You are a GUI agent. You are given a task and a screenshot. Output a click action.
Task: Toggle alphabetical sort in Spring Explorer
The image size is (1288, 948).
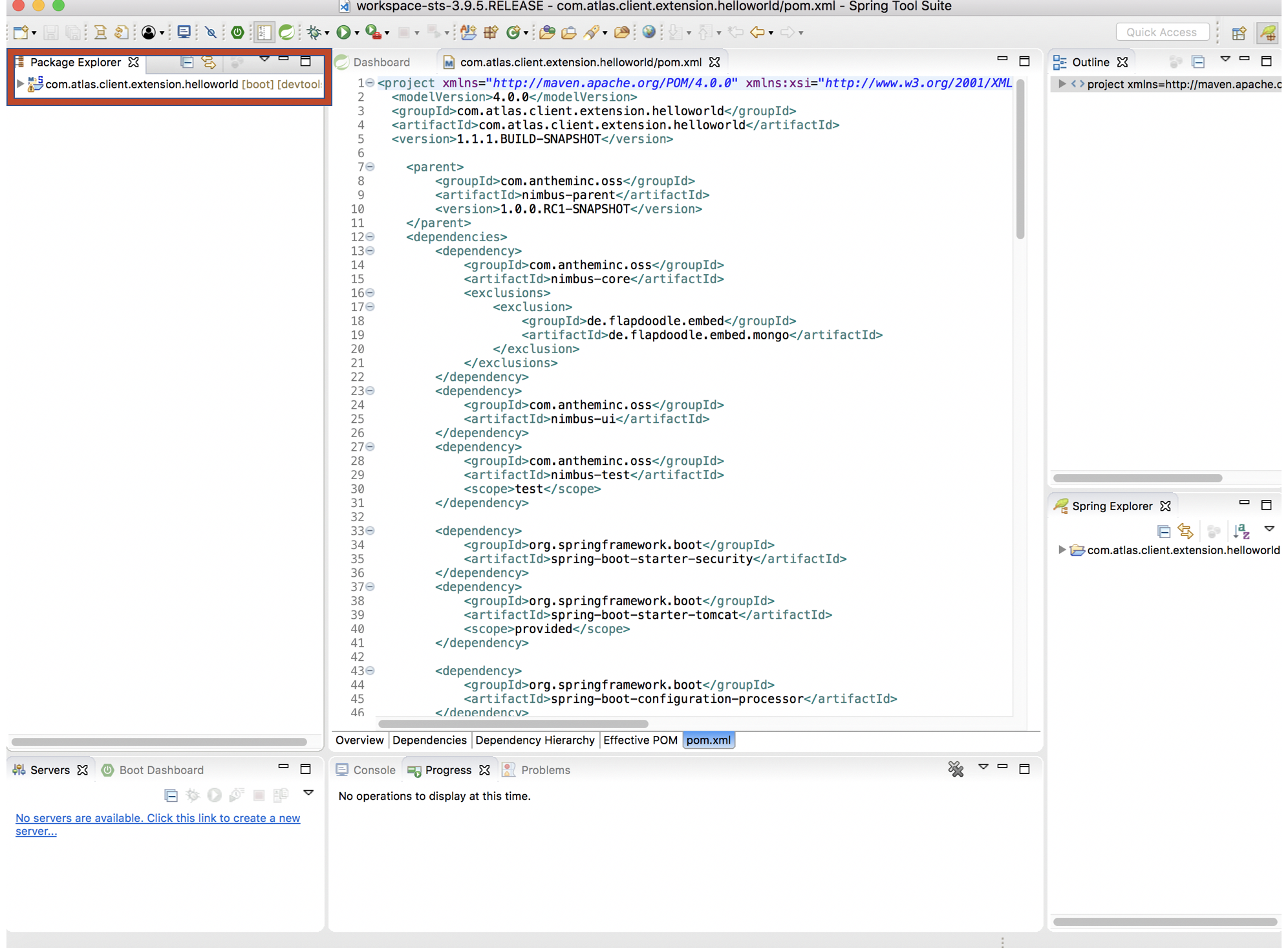[1241, 531]
